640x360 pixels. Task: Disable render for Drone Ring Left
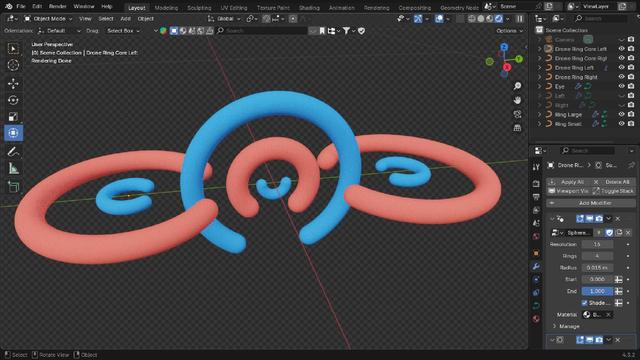click(x=631, y=67)
